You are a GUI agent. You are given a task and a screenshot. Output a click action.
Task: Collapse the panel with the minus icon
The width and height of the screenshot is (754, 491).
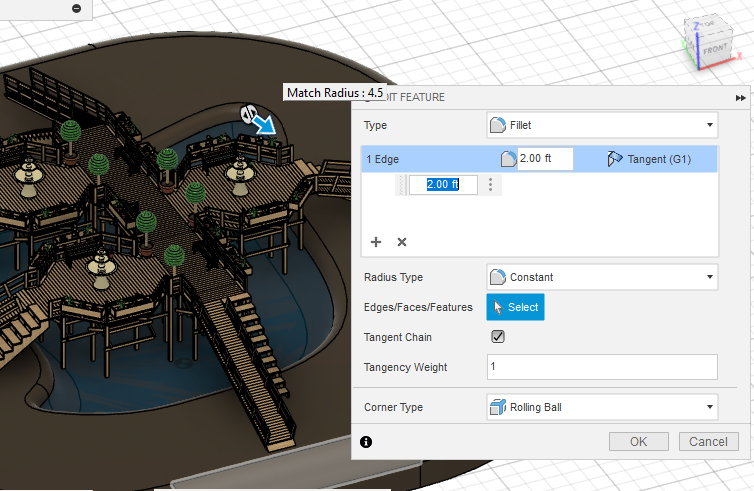coord(76,8)
